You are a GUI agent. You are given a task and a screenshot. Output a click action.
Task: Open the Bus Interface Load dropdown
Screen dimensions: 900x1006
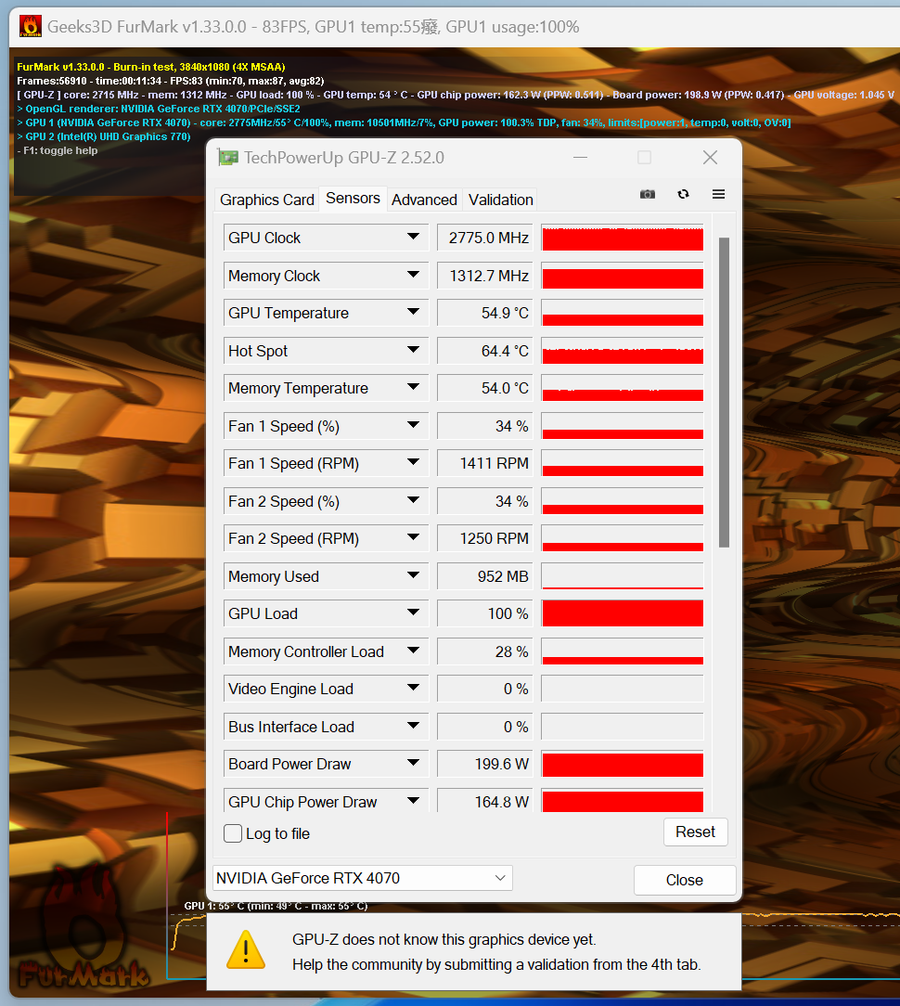coord(414,725)
